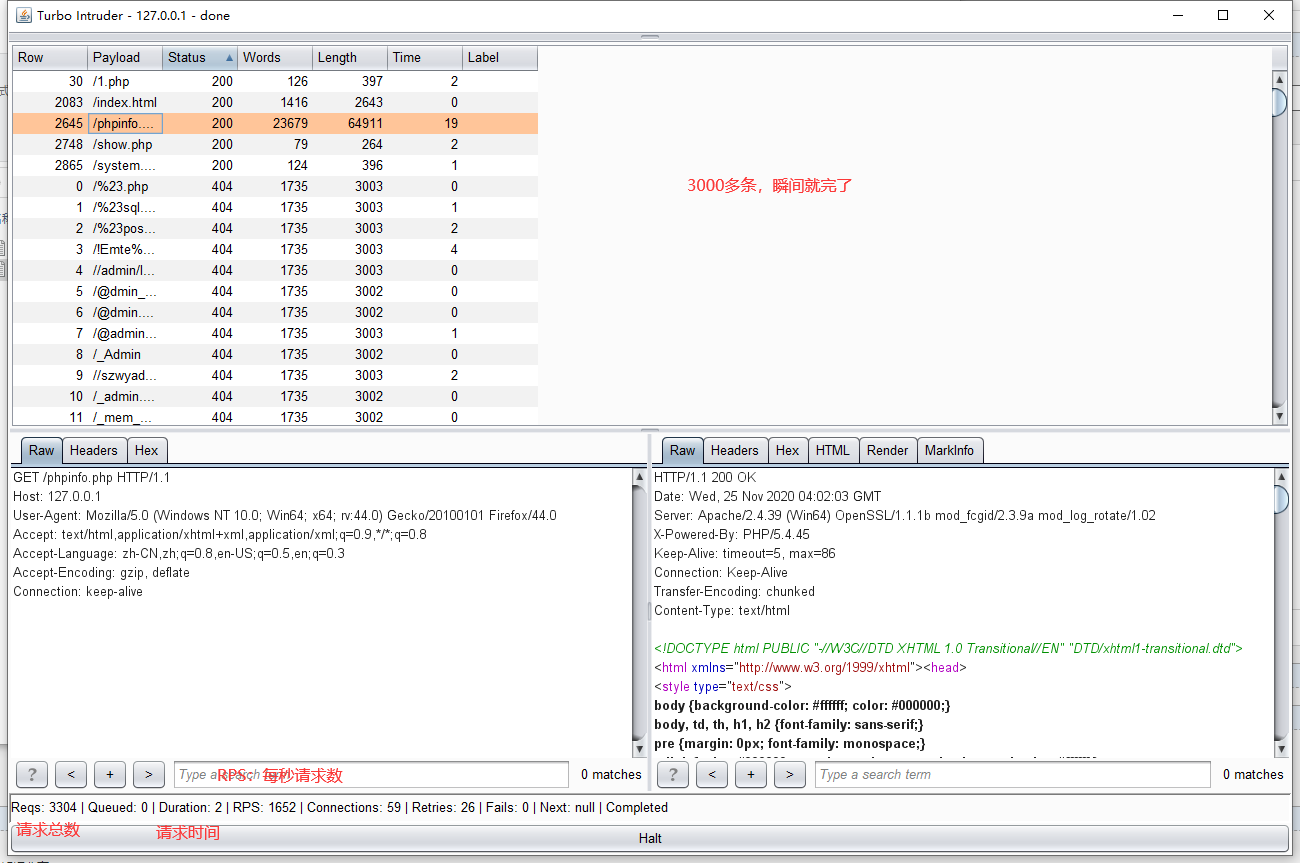Click results table scrollbar down arrow
Viewport: 1300px width, 863px height.
[1279, 416]
